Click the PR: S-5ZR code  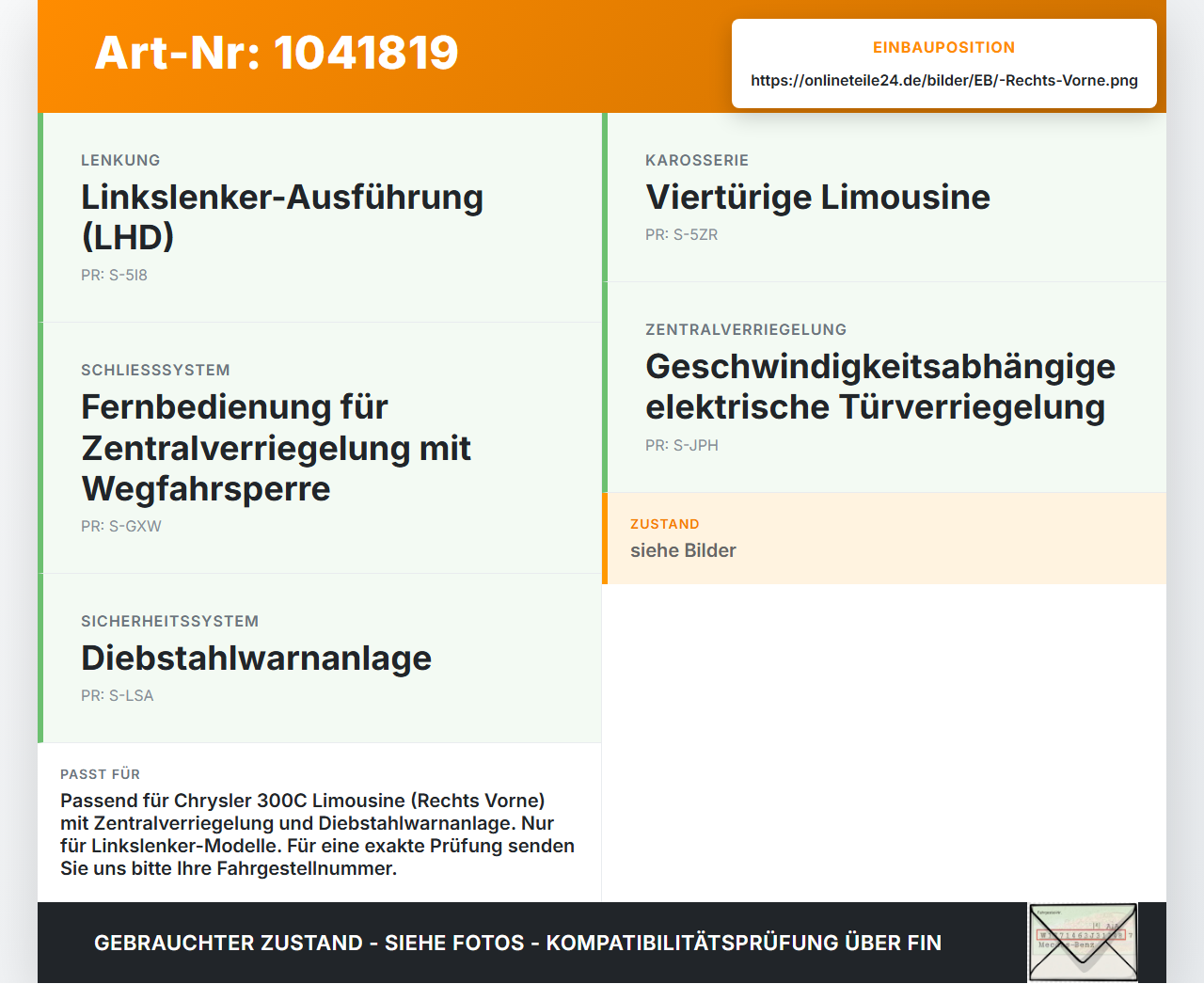681,234
